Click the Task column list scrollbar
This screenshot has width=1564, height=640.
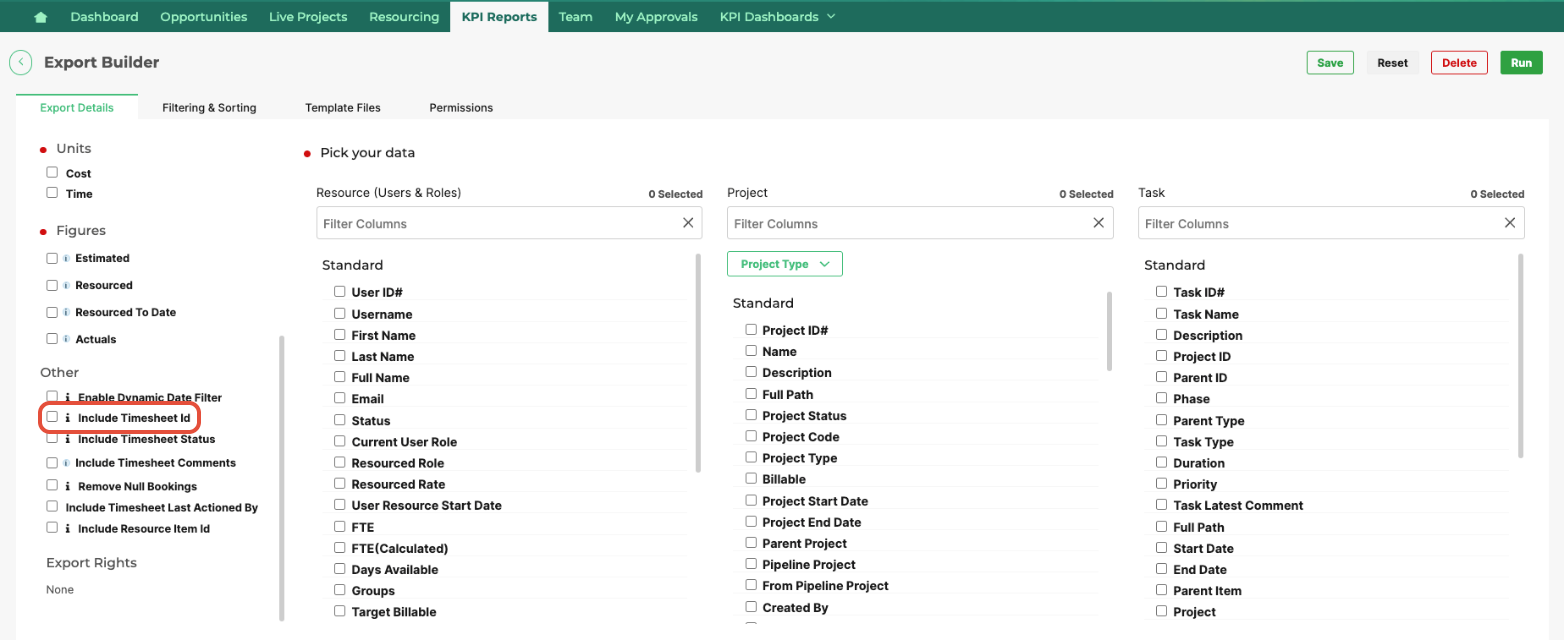point(1521,356)
